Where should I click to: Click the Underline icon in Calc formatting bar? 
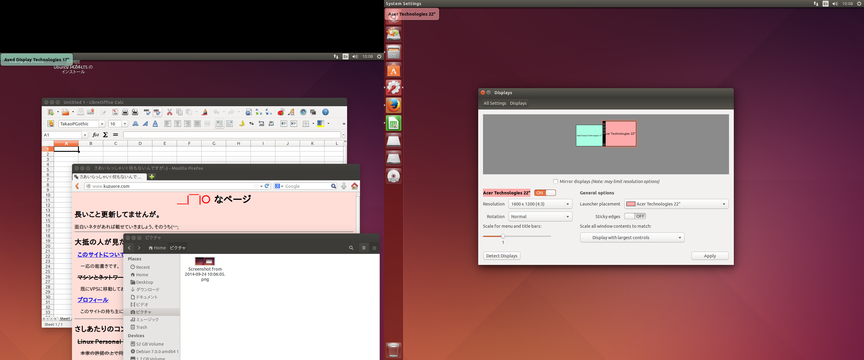(155, 123)
